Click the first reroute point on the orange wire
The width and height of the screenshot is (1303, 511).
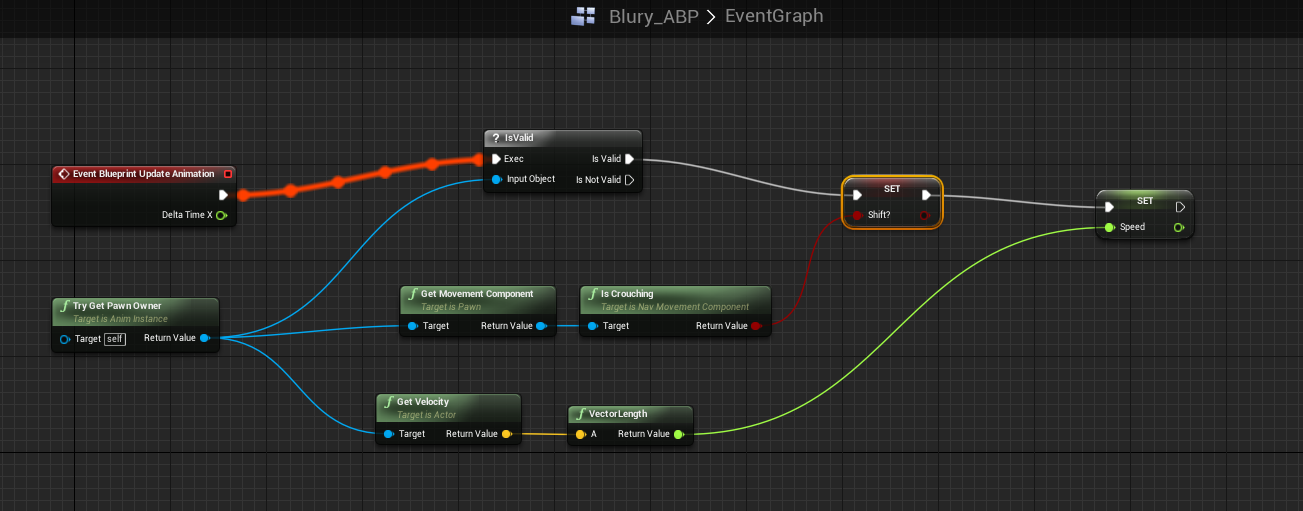pyautogui.click(x=290, y=189)
